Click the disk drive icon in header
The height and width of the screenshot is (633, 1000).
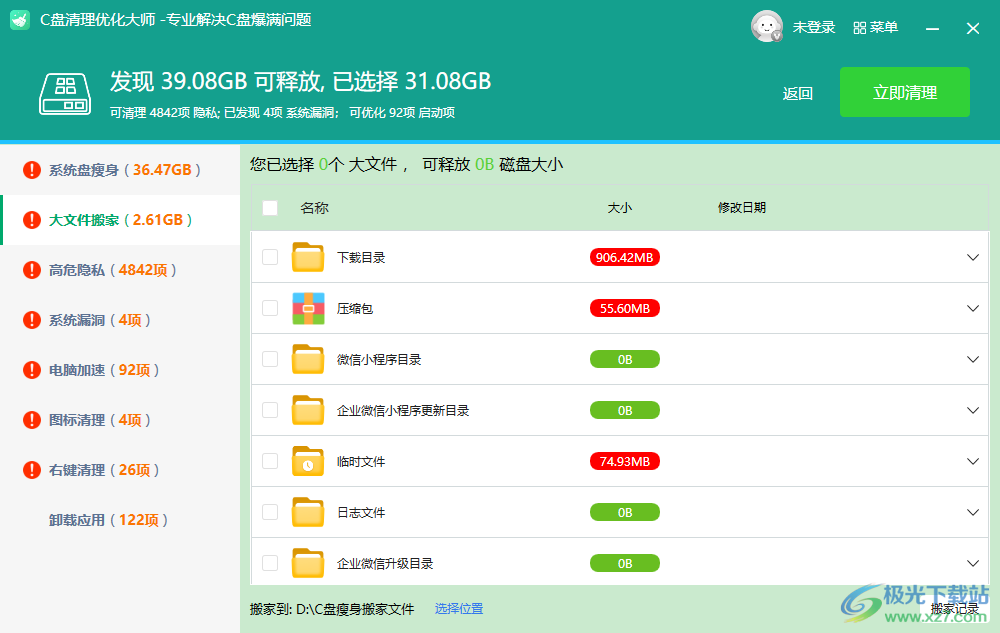(64, 93)
